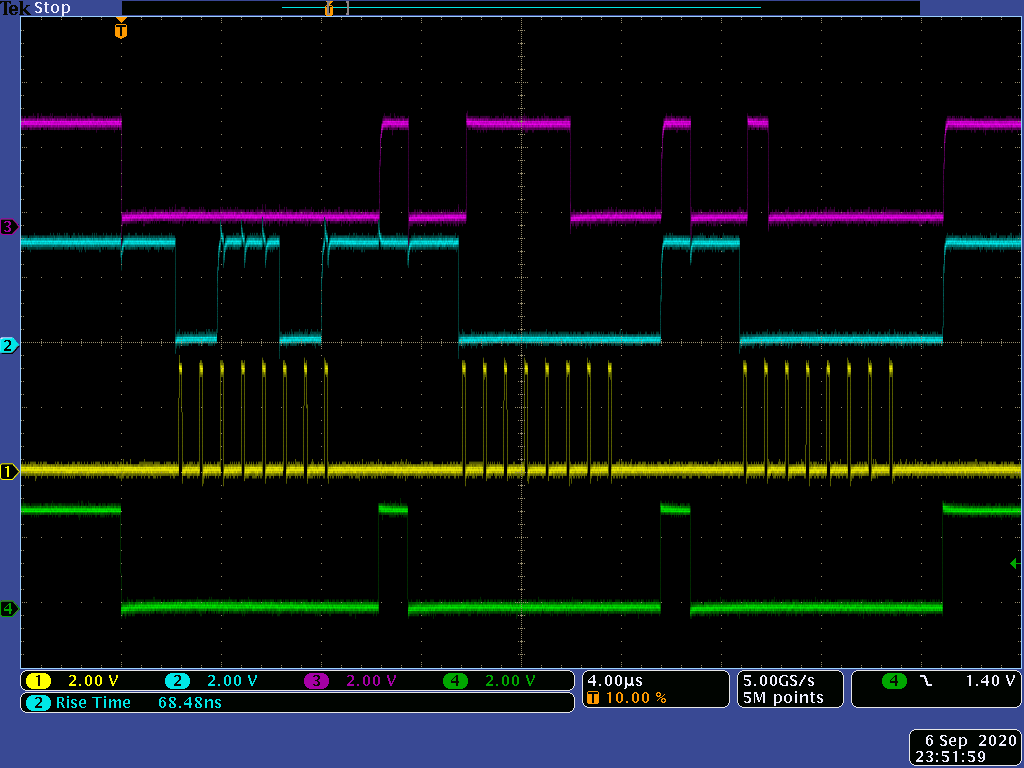Click the orange T icon beside 10.00 %

click(x=593, y=698)
